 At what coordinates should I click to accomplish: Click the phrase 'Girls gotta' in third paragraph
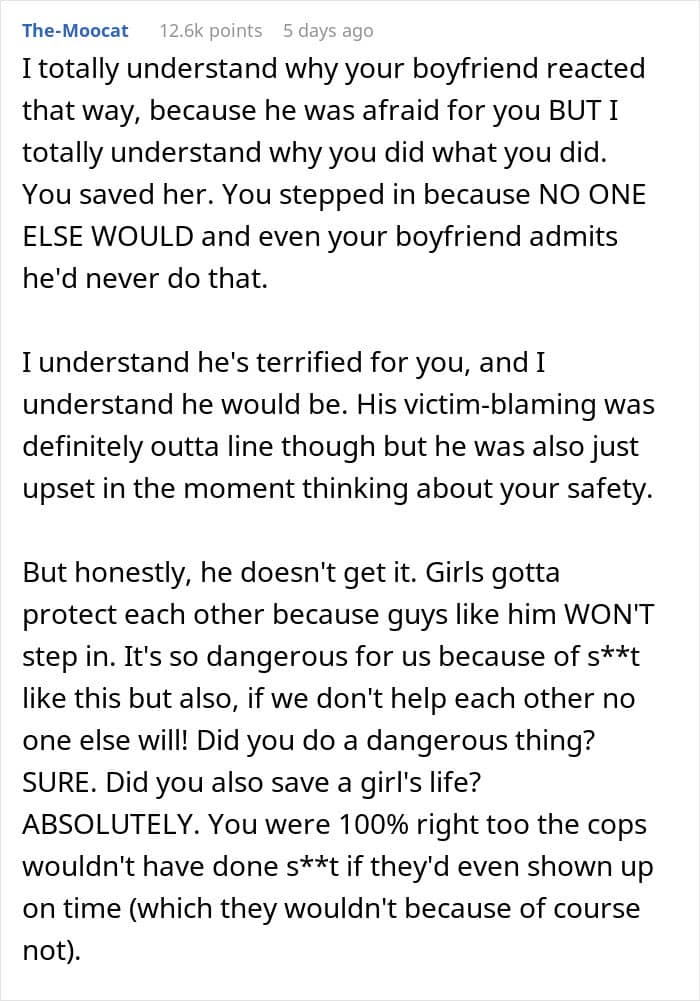(x=492, y=572)
